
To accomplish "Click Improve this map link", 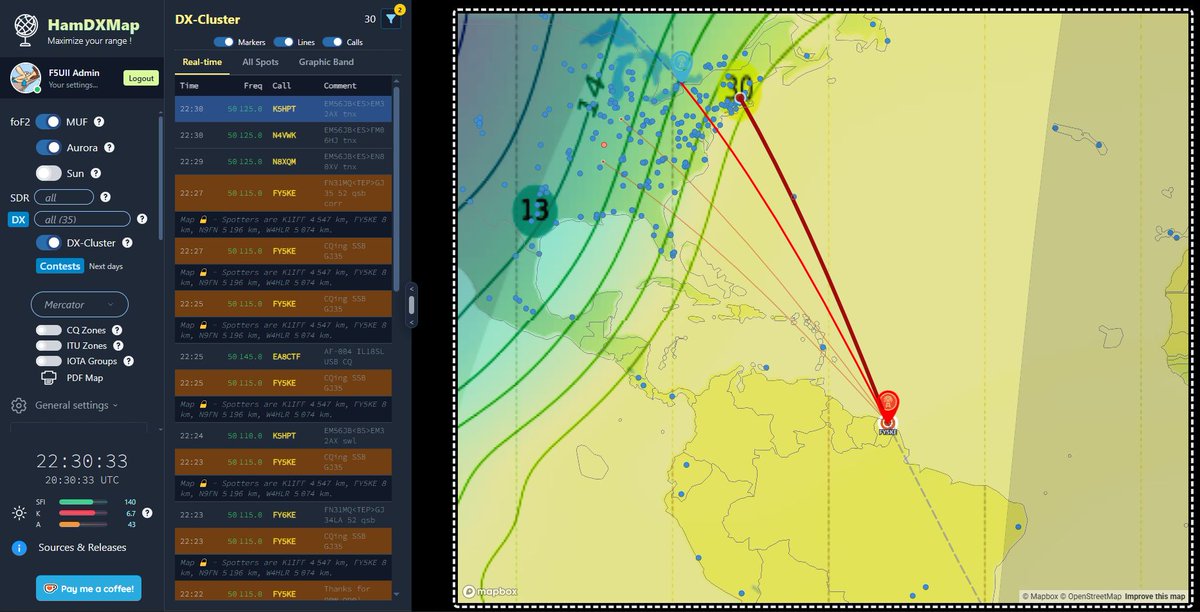I will (1155, 597).
